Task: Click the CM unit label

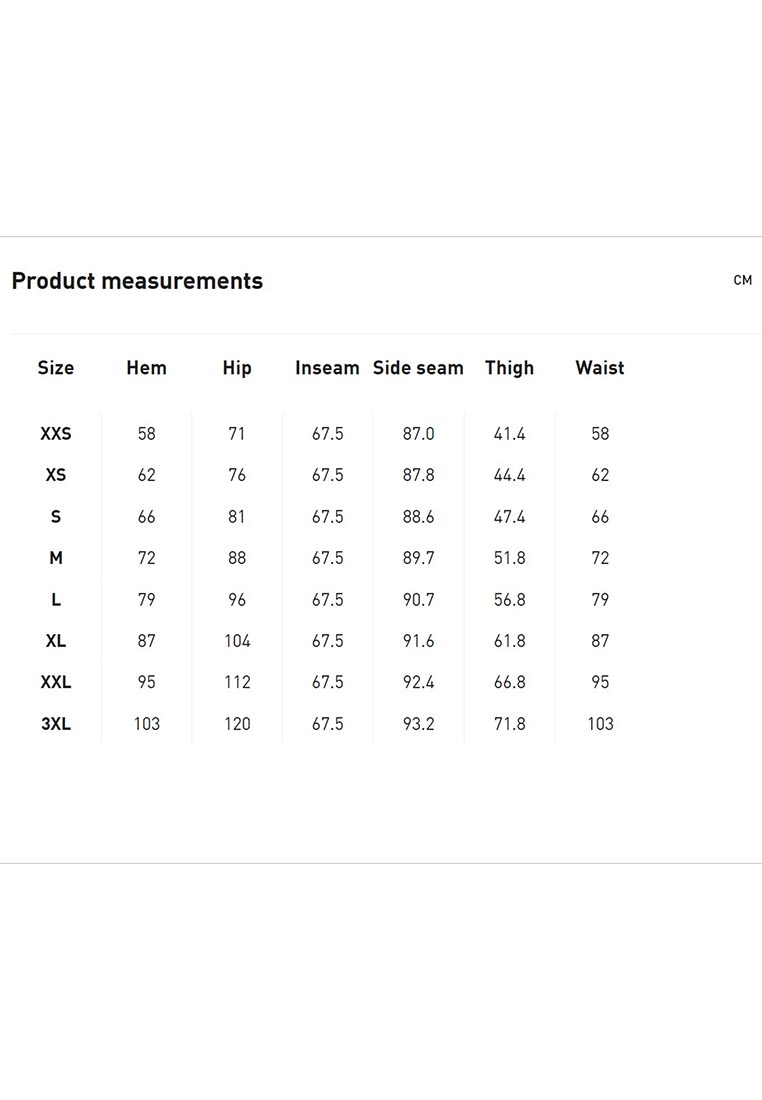Action: (742, 281)
